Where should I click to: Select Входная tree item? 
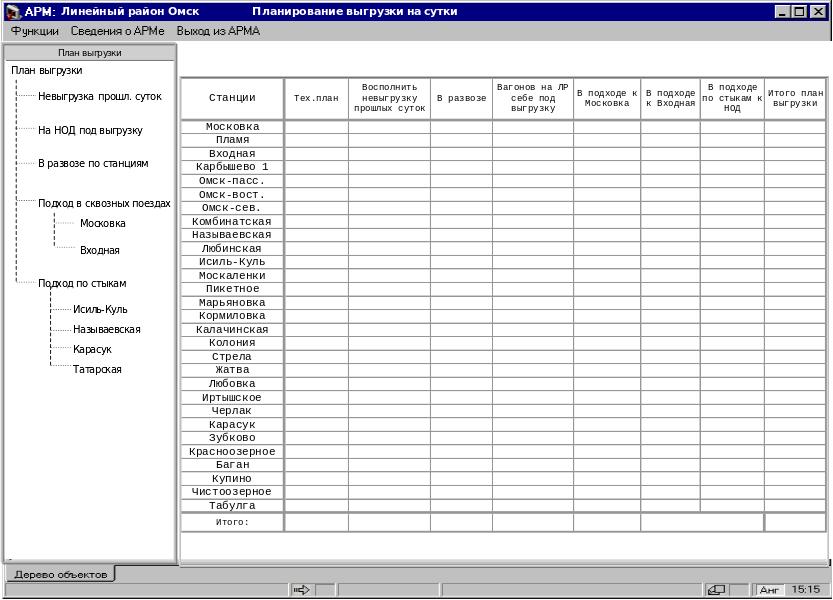100,250
